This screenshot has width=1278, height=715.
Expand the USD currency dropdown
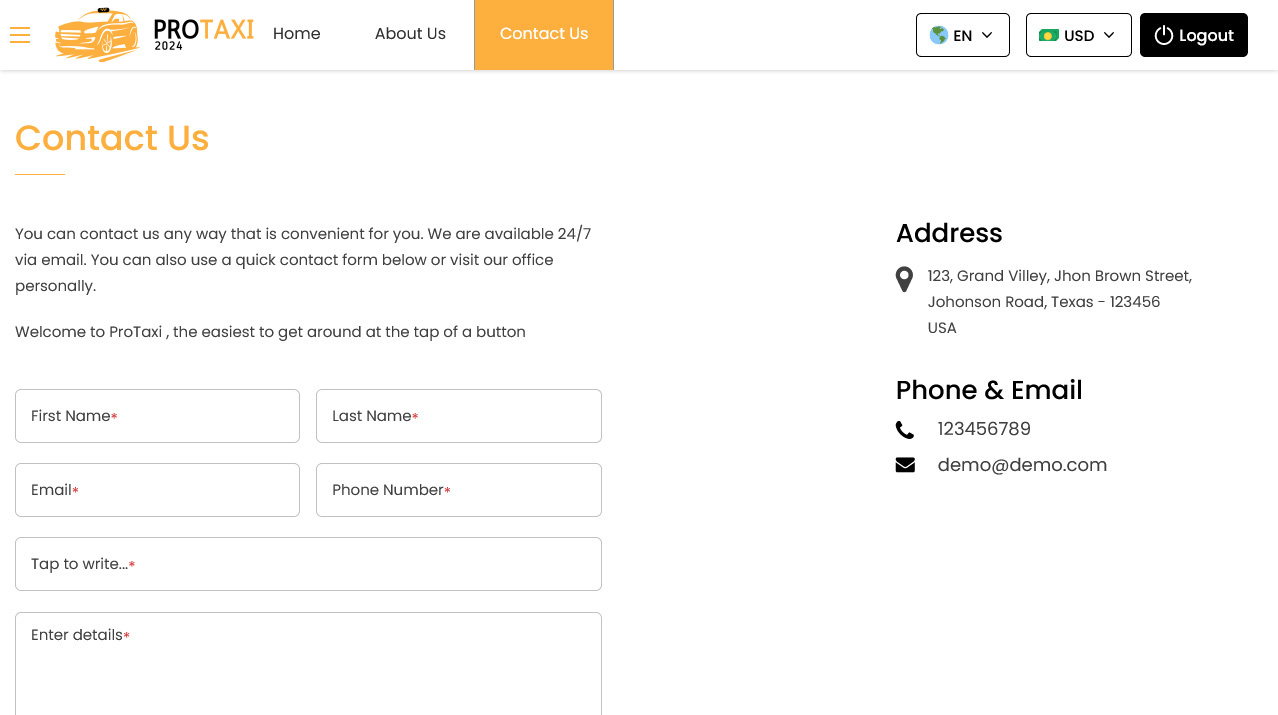(x=1079, y=35)
